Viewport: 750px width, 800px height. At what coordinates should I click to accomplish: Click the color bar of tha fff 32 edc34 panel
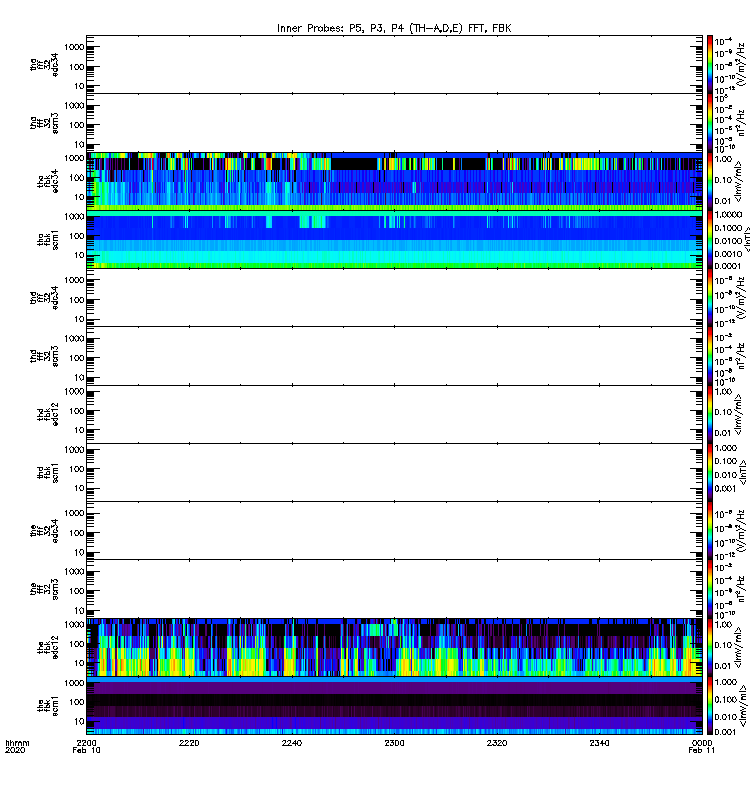click(710, 64)
